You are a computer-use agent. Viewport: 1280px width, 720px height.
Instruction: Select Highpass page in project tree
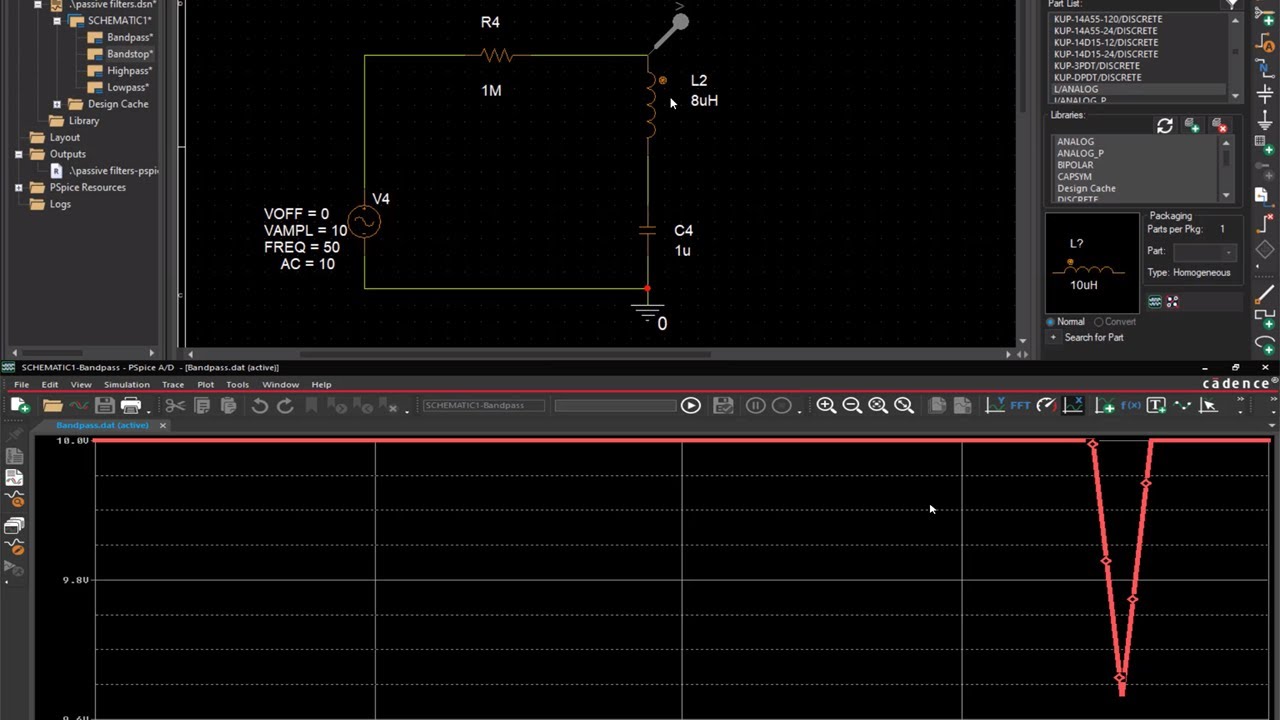pyautogui.click(x=130, y=71)
